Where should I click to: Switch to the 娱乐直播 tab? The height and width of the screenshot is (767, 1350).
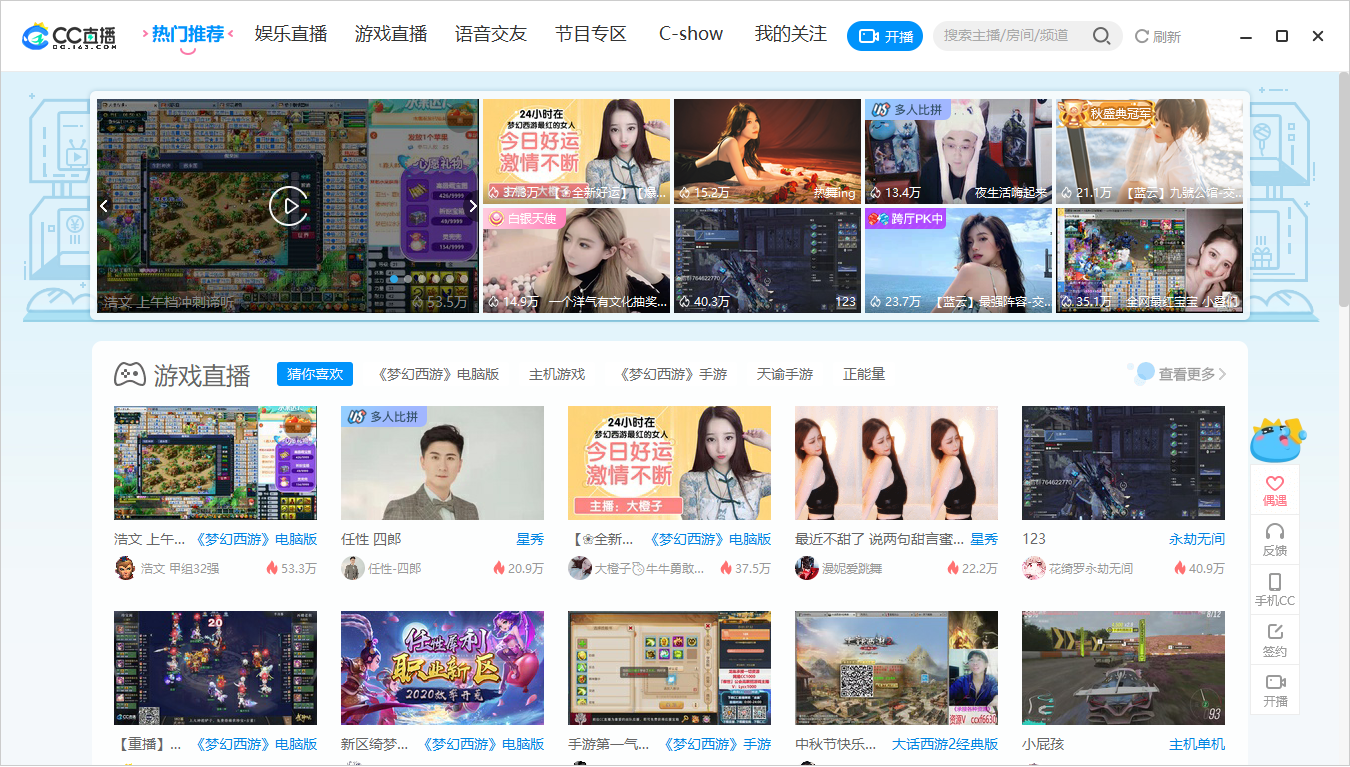290,33
